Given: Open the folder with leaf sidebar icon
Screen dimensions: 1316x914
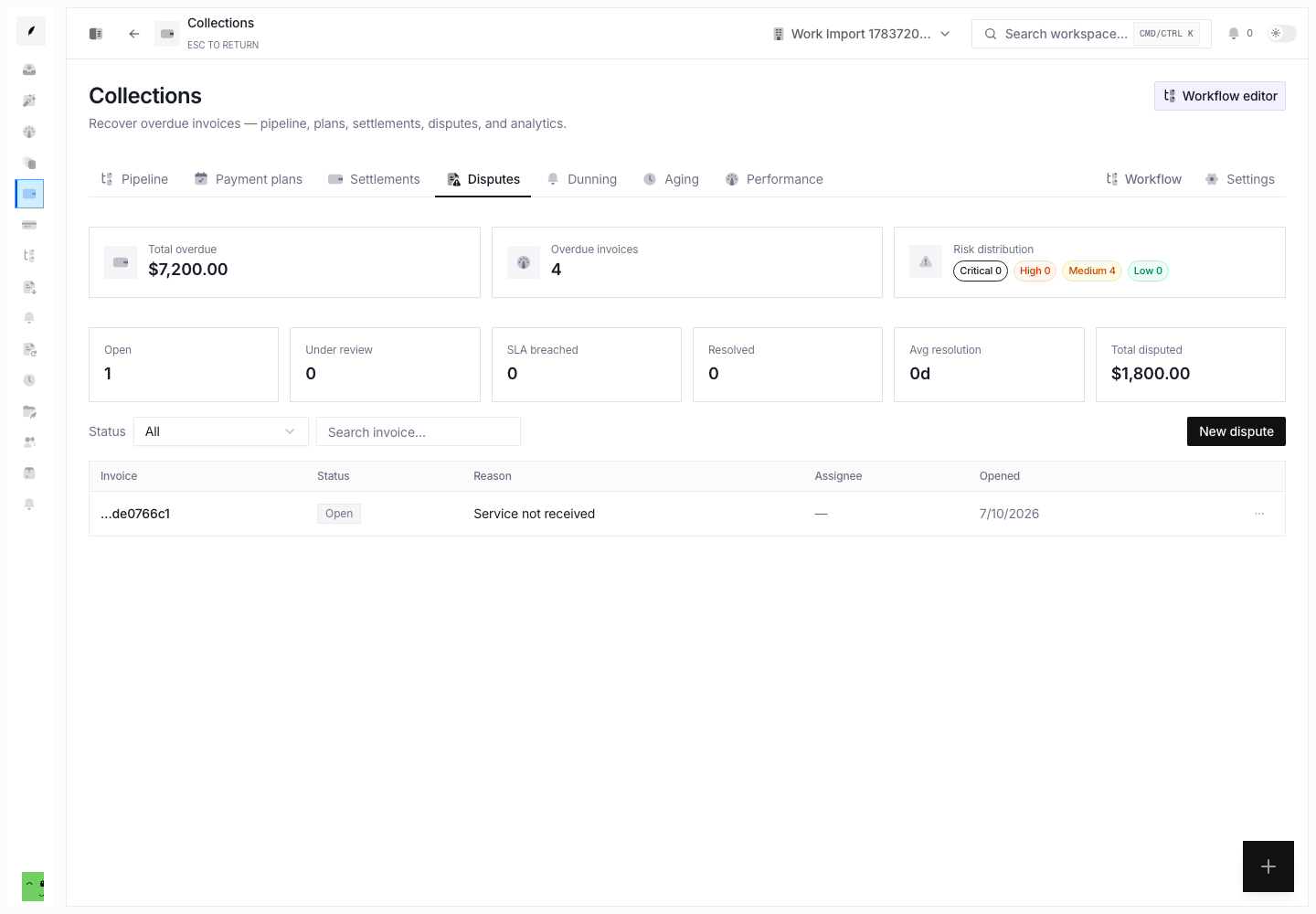Looking at the screenshot, I should (29, 411).
